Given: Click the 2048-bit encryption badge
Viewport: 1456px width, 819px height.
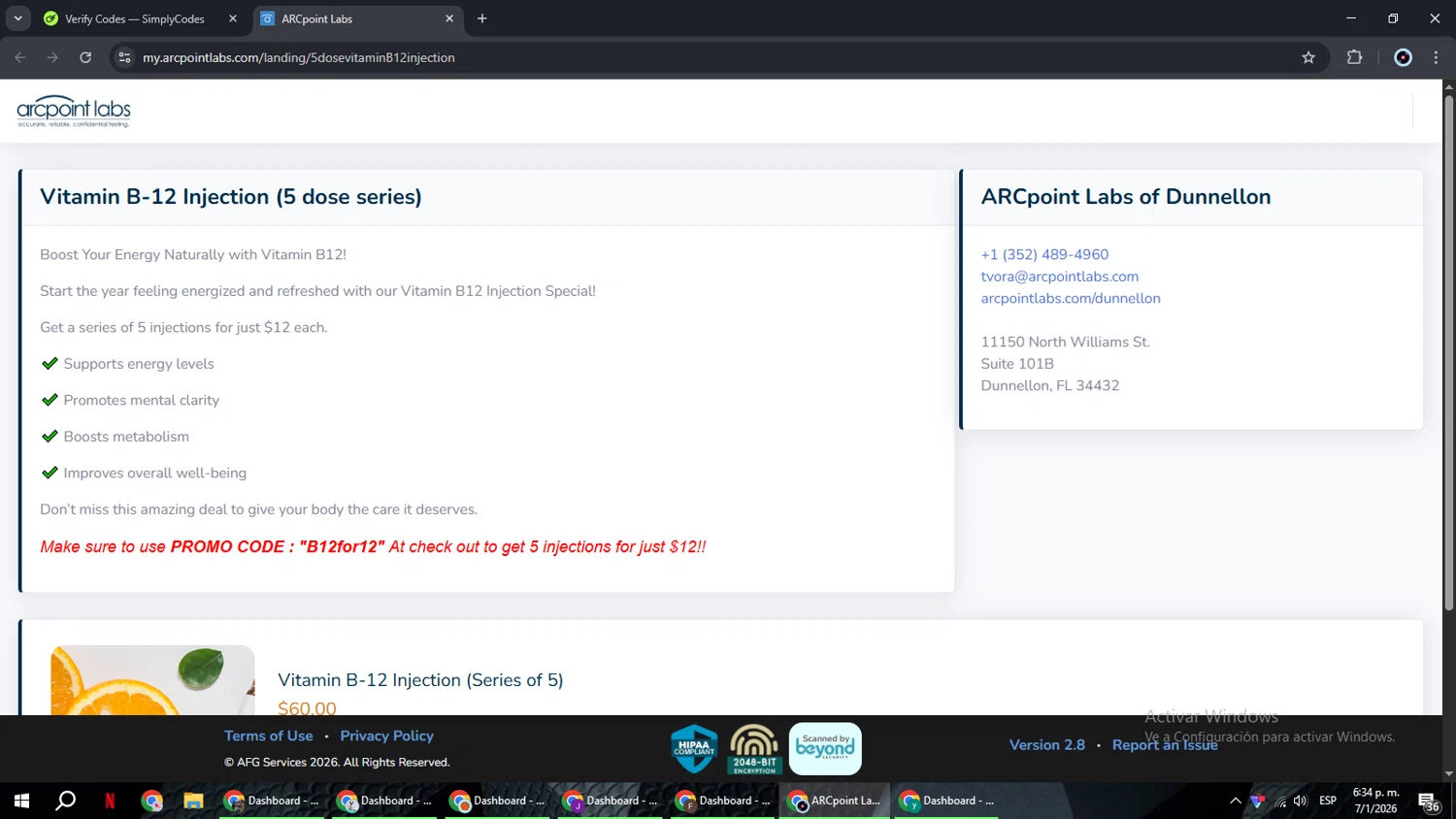Looking at the screenshot, I should point(754,749).
